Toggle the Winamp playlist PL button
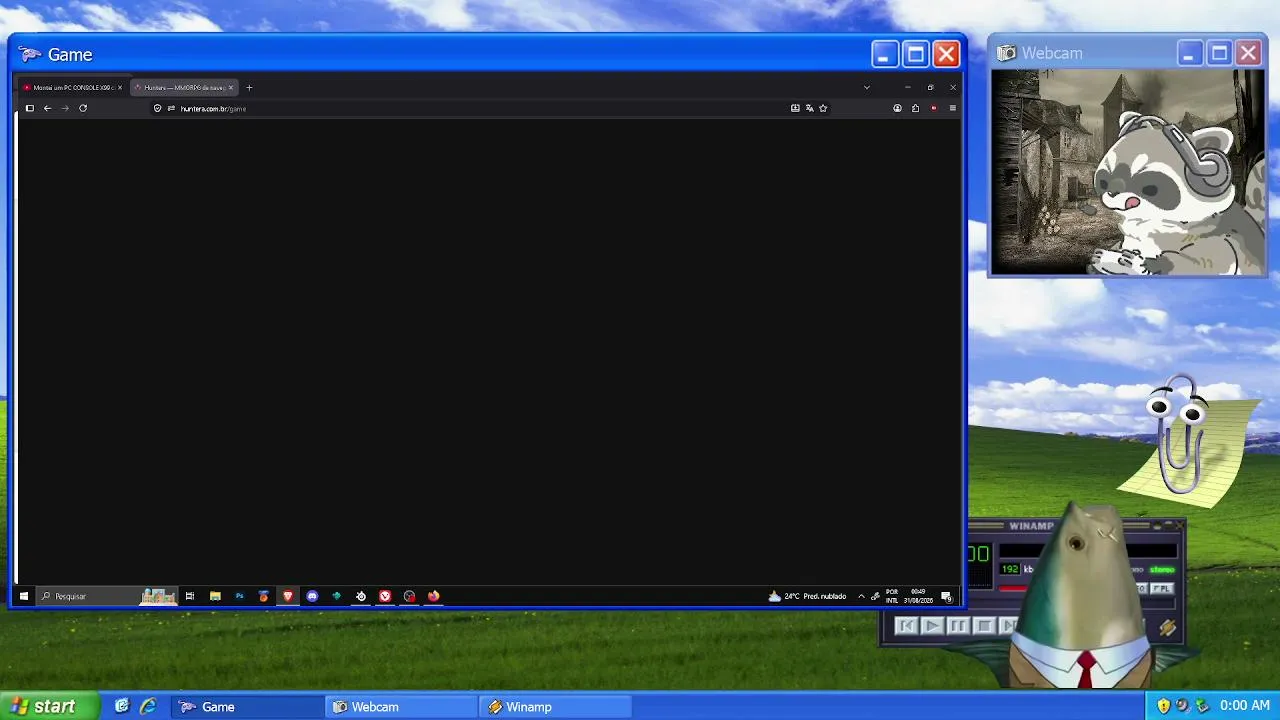This screenshot has width=1280, height=720. click(x=1162, y=589)
